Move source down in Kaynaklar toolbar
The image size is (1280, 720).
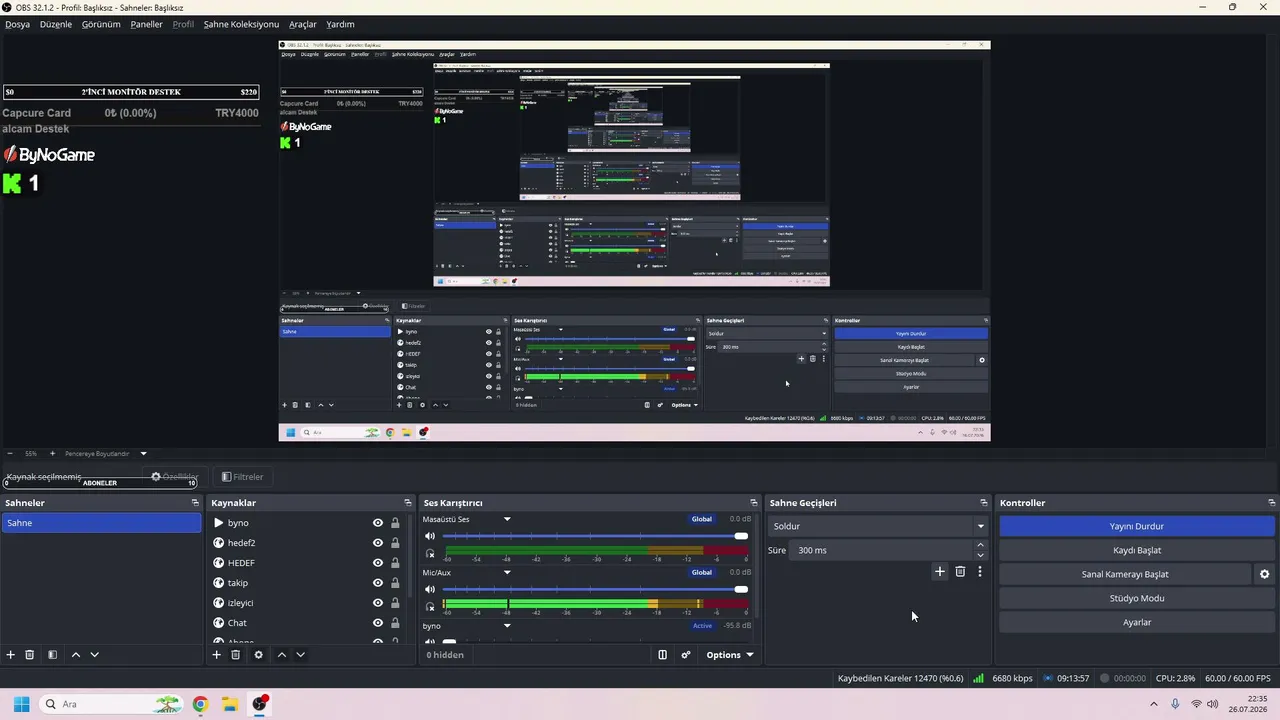[300, 655]
